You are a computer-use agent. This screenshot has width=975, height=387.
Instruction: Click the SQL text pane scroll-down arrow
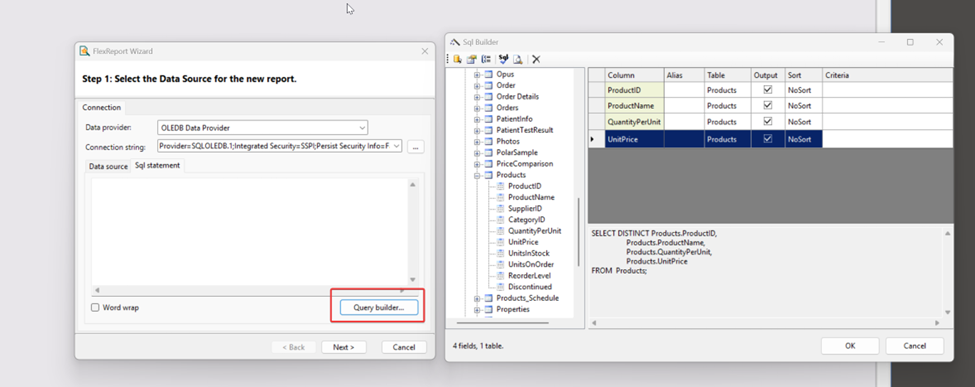point(947,312)
